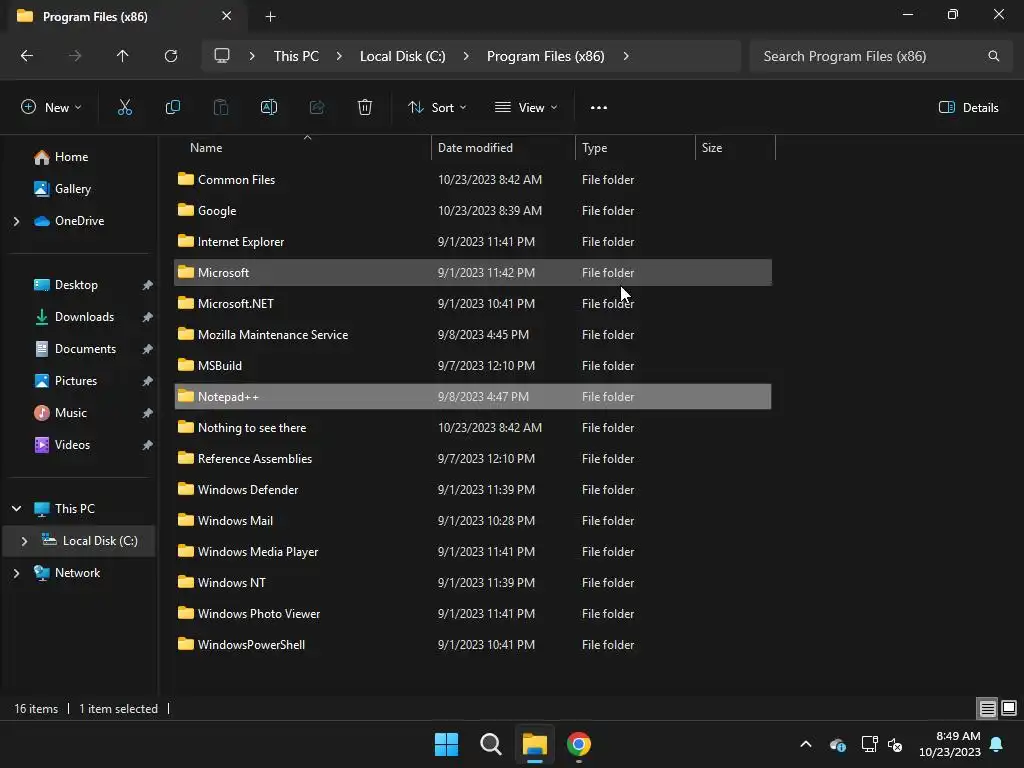
Task: Click the Paste clipboard icon
Action: [x=221, y=108]
